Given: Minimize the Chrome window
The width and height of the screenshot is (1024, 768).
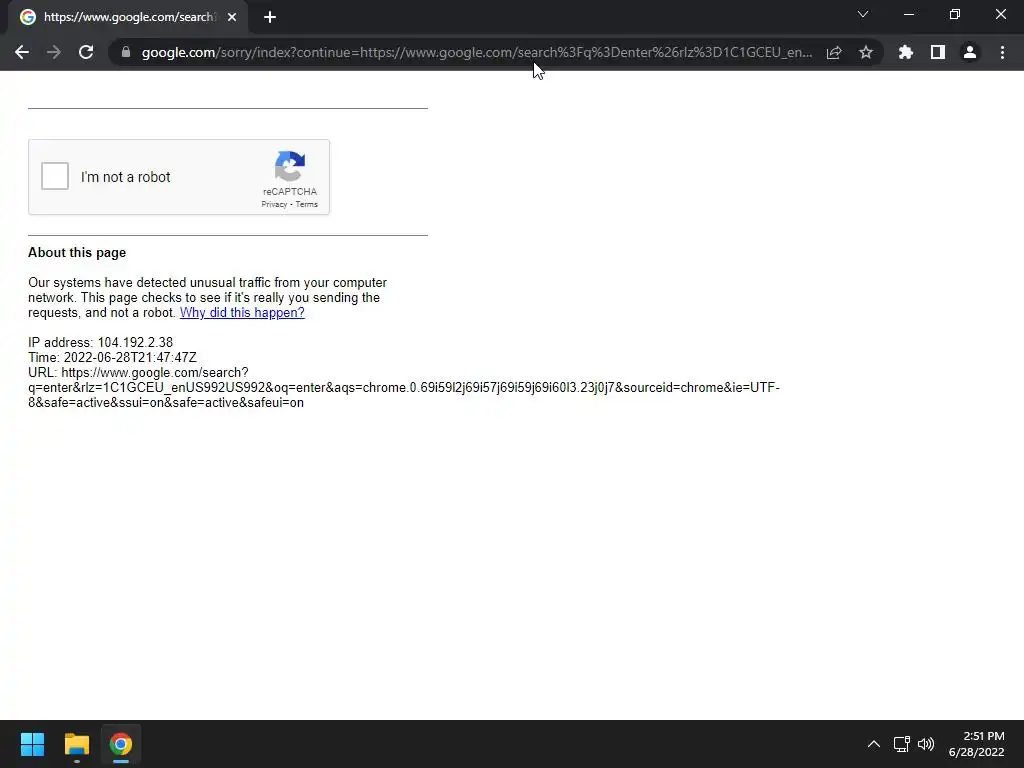Looking at the screenshot, I should click(x=908, y=14).
